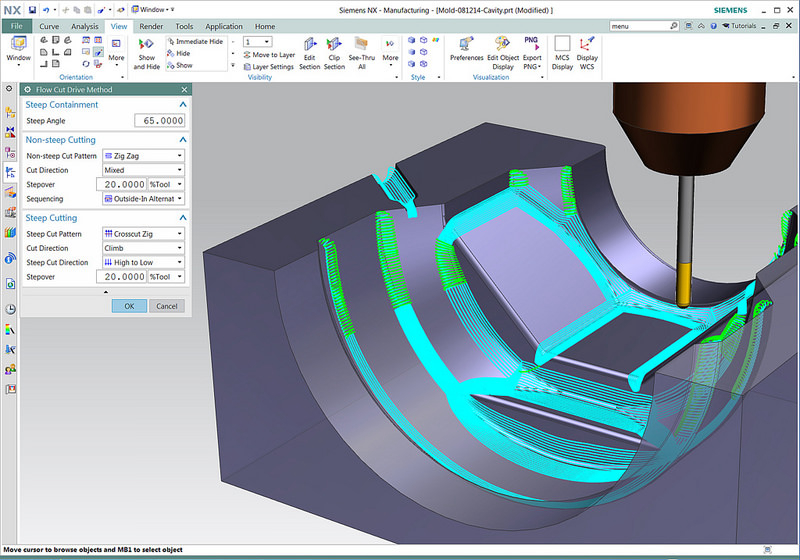This screenshot has width=800, height=560.
Task: Click the Cancel button
Action: 167,306
